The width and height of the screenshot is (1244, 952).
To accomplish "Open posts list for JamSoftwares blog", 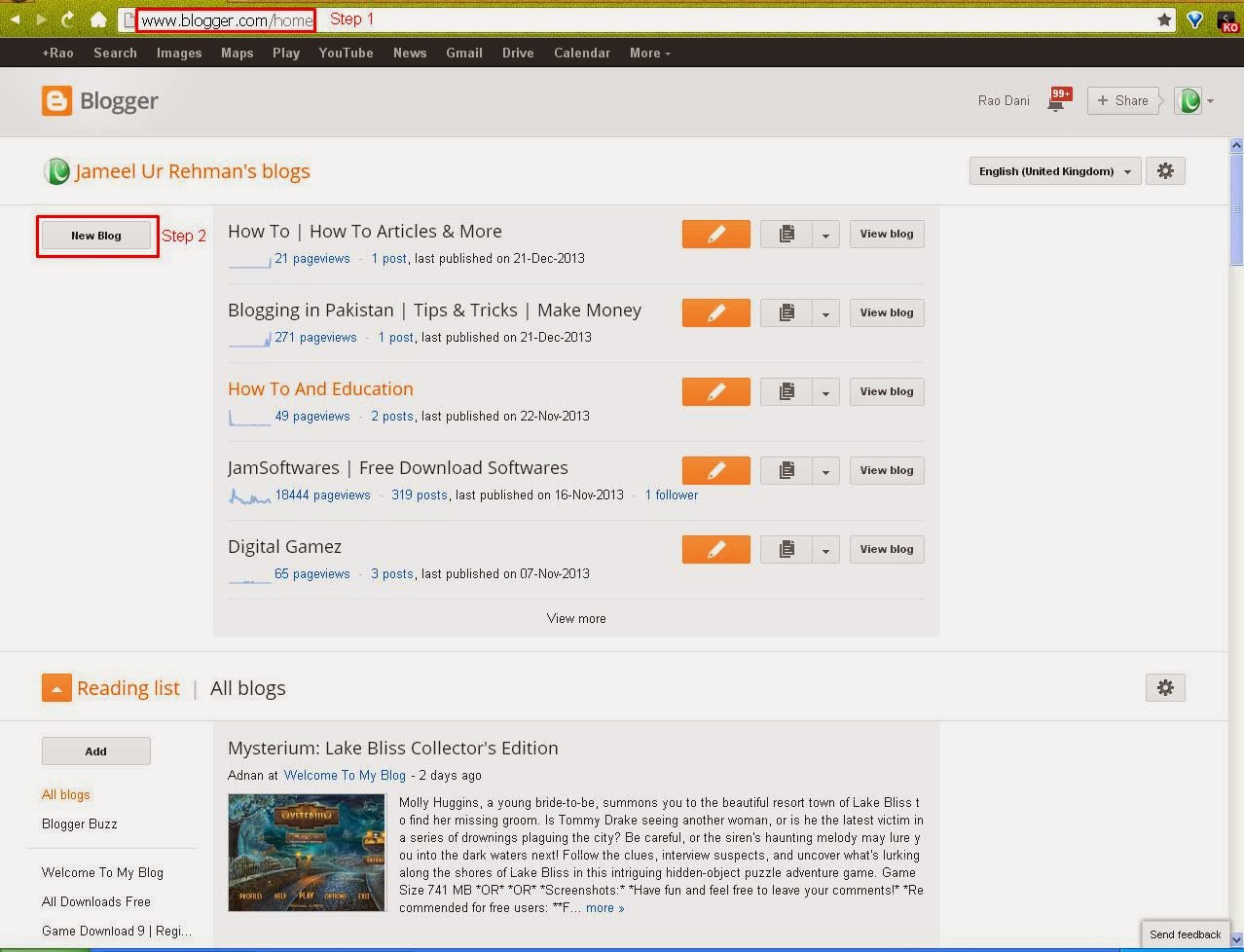I will pyautogui.click(x=787, y=470).
